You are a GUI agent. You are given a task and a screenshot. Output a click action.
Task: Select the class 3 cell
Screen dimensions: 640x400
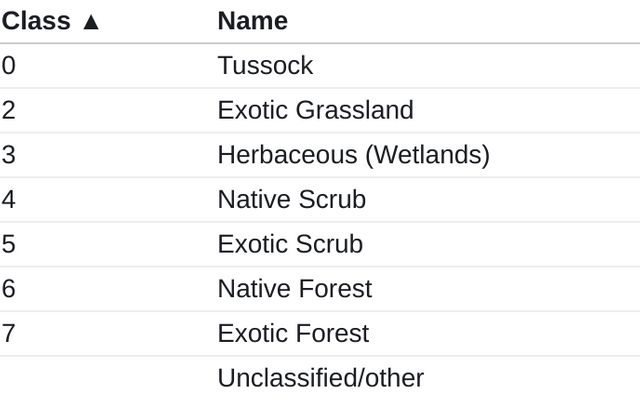9,155
